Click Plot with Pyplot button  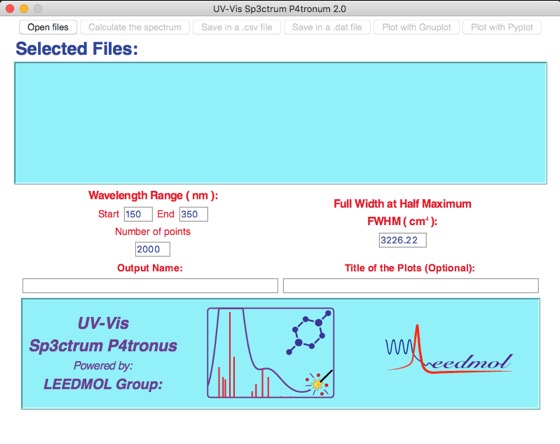point(502,27)
